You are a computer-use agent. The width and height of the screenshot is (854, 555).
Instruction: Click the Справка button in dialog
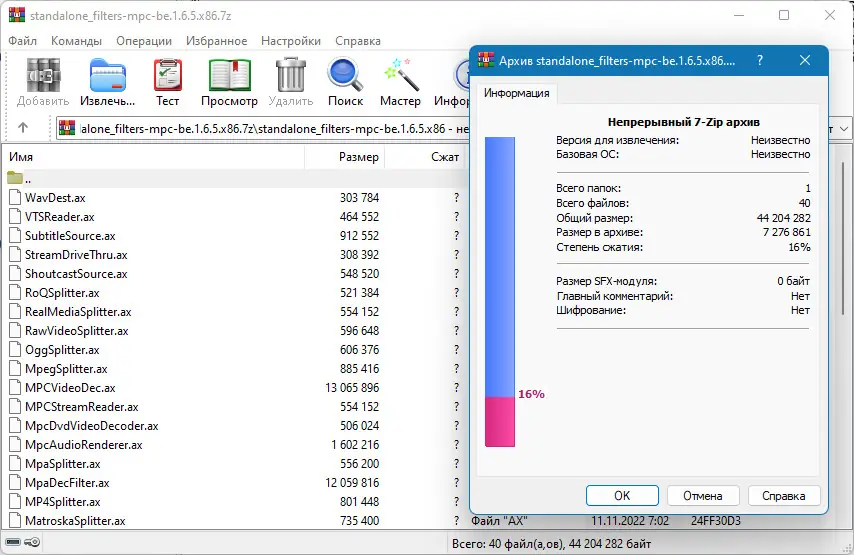(784, 496)
